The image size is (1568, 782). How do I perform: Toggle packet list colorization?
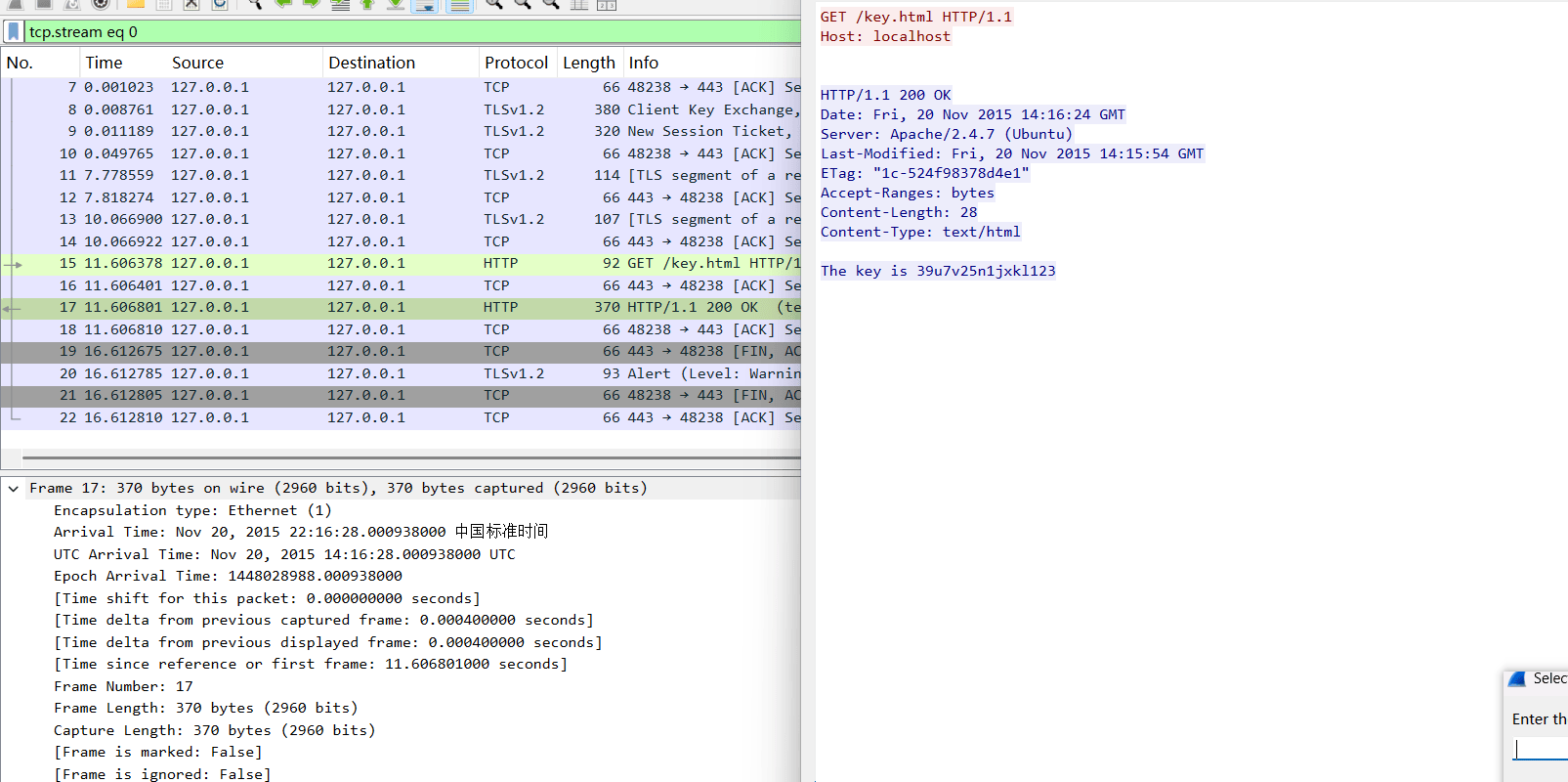459,4
